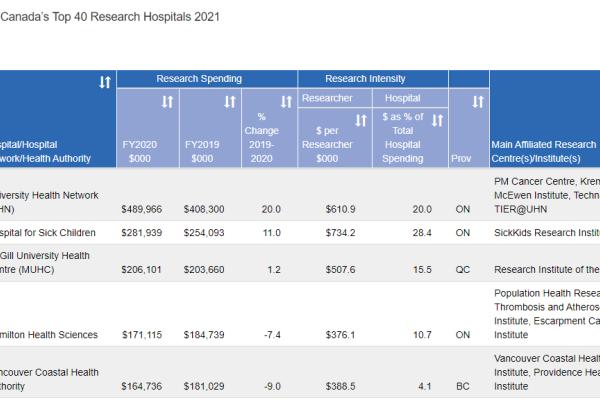Select the $171,115 FY2020 value

[x=142, y=335]
